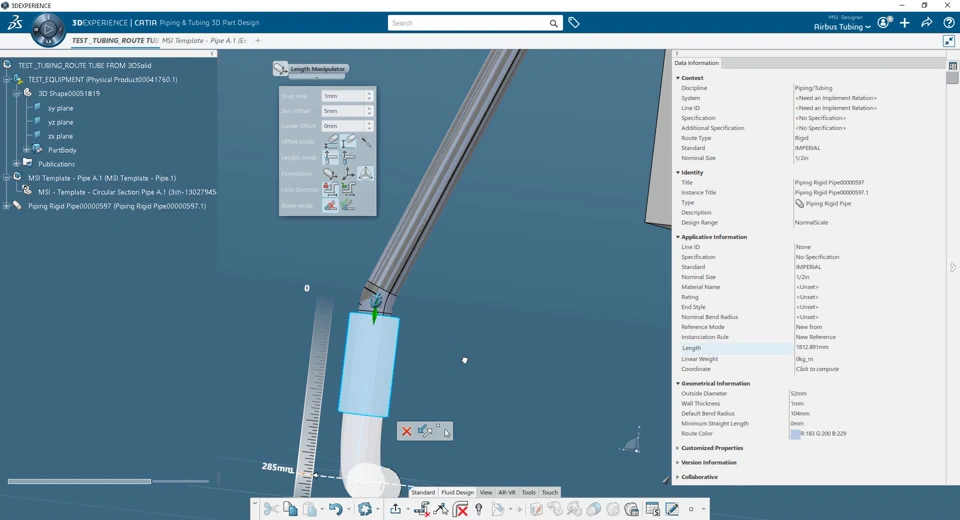Click the Update cycle icon in bottom toolbar
This screenshot has height=520, width=960.
pos(365,509)
